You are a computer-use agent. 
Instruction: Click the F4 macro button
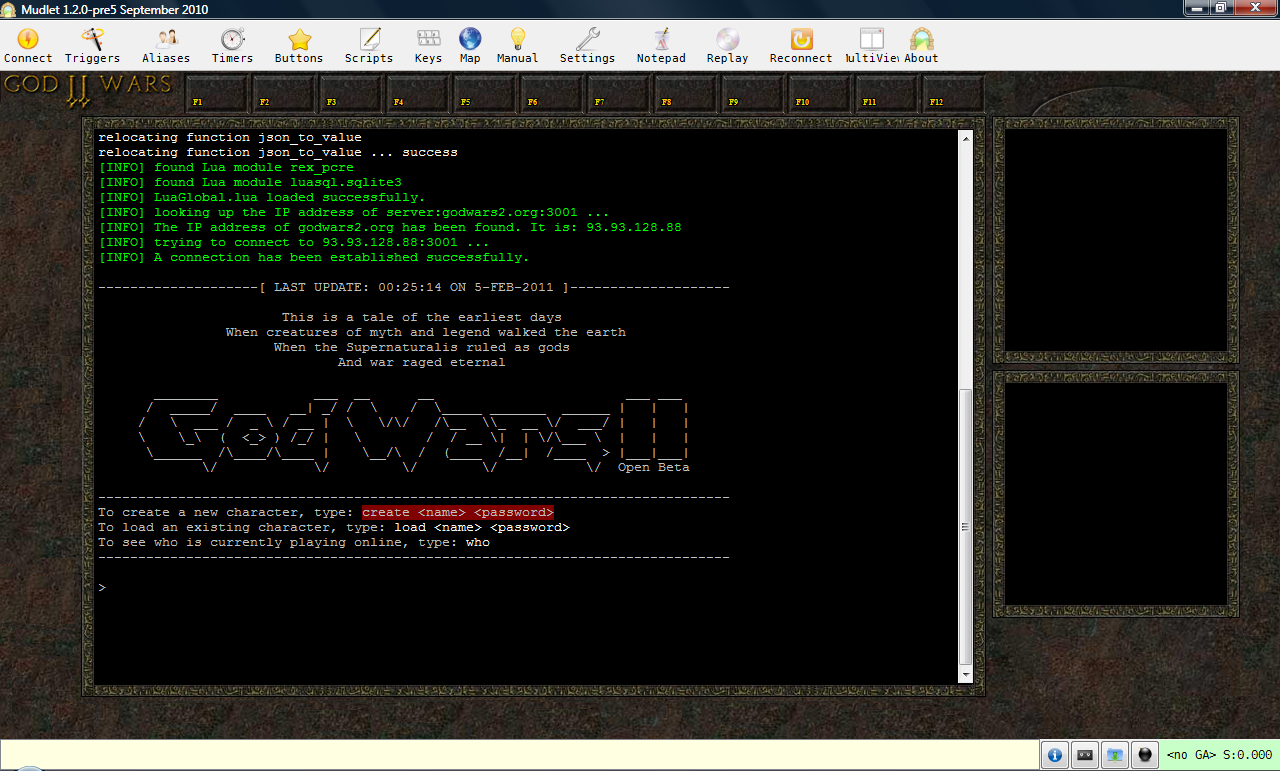click(417, 95)
